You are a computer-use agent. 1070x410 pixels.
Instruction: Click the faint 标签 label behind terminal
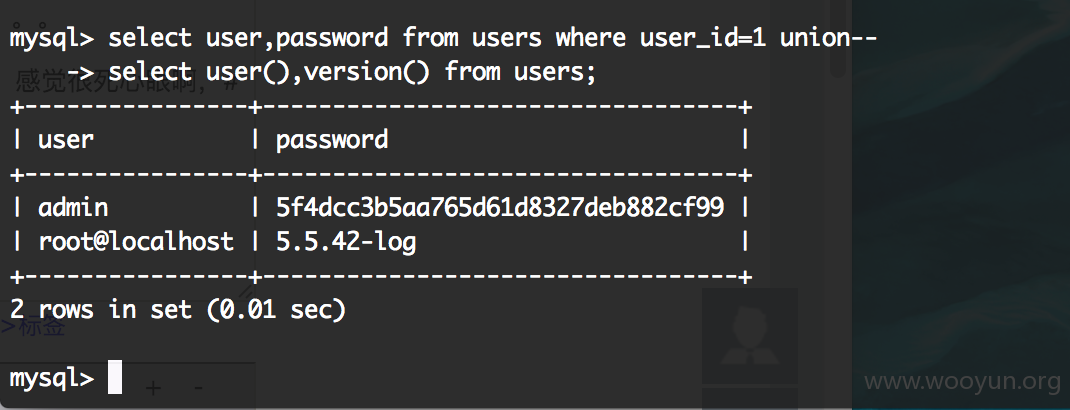34,327
